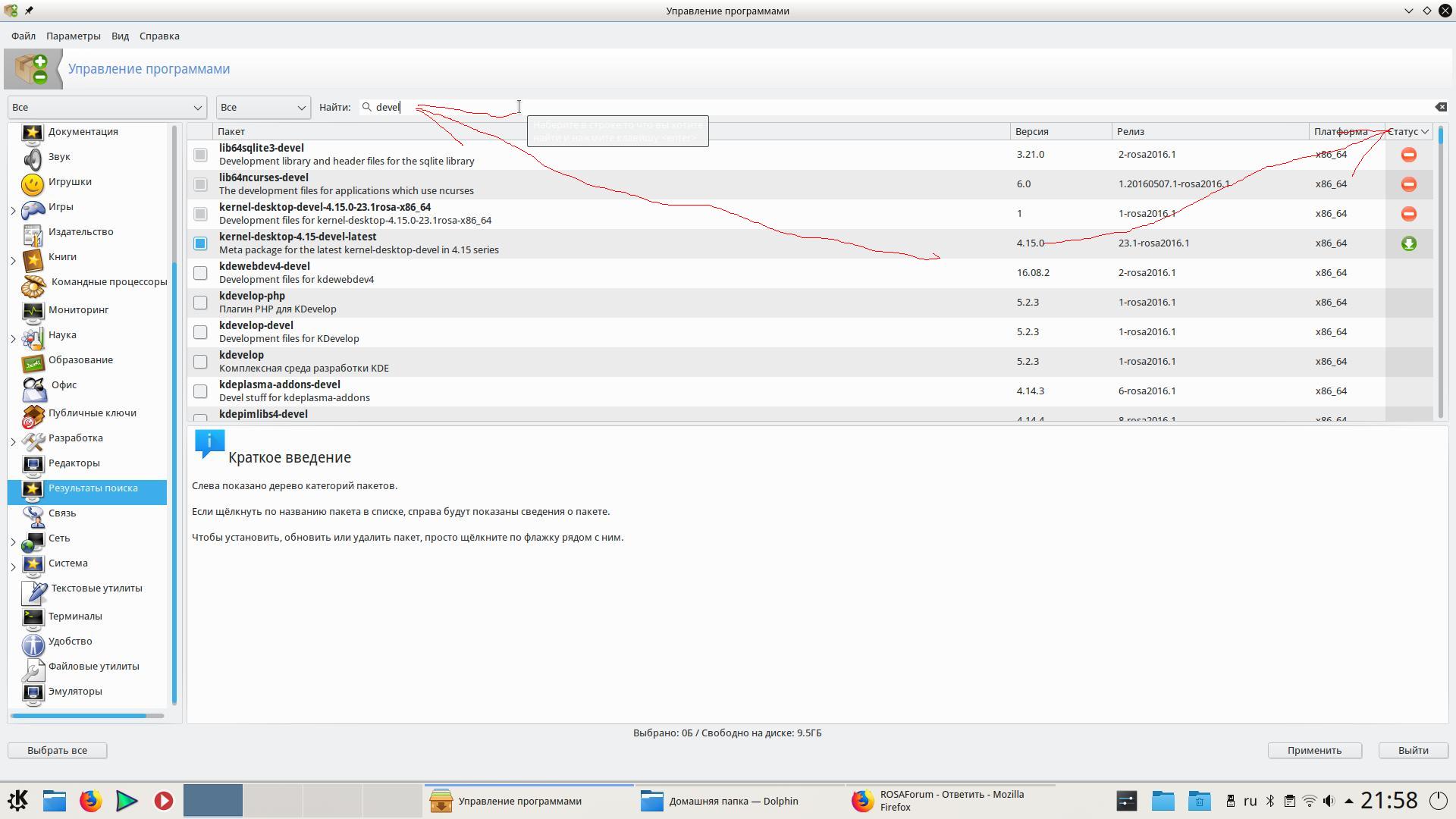Click the Удобство accessibility category icon
The width and height of the screenshot is (1456, 819).
click(33, 643)
